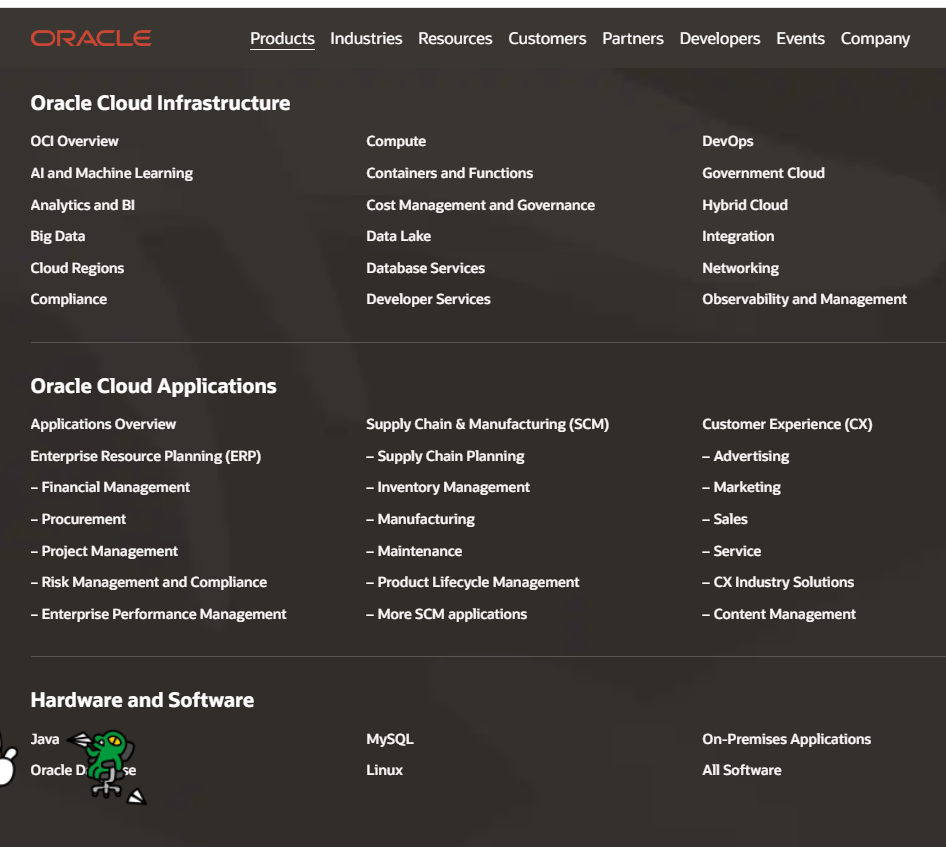Go to Maintenance
The image size is (946, 847).
point(414,551)
